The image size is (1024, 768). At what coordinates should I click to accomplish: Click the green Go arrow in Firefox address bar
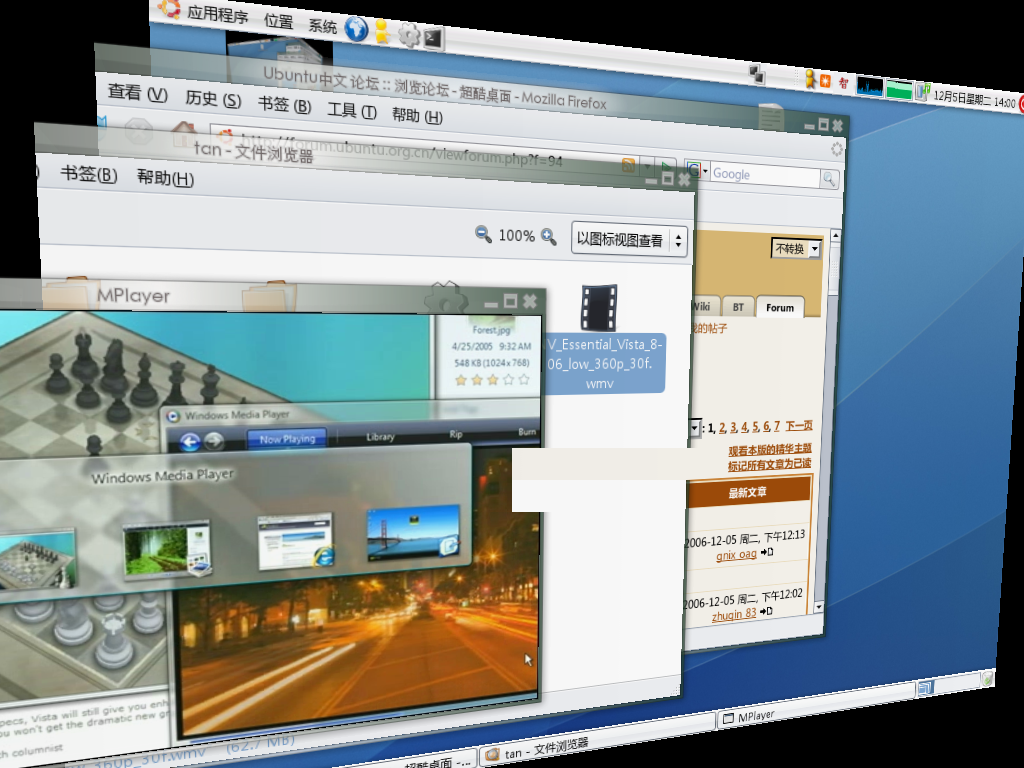[x=665, y=167]
